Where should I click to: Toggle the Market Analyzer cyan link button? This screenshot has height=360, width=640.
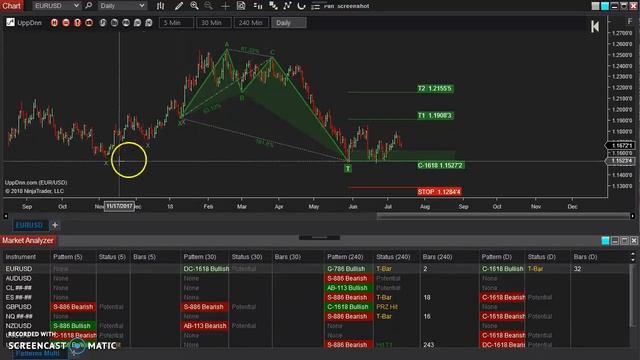[x=606, y=241]
